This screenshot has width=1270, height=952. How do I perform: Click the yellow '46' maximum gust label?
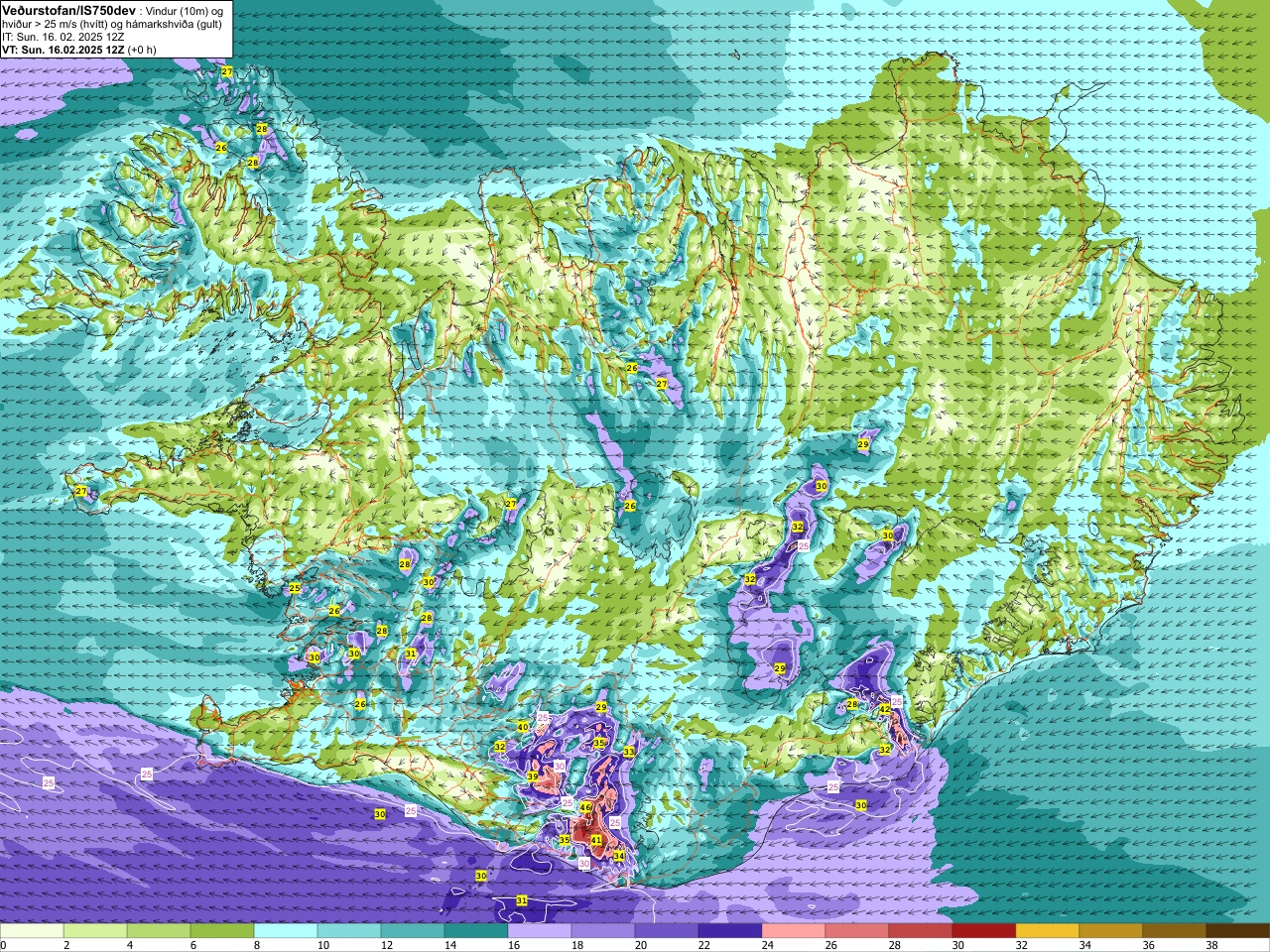tap(585, 808)
